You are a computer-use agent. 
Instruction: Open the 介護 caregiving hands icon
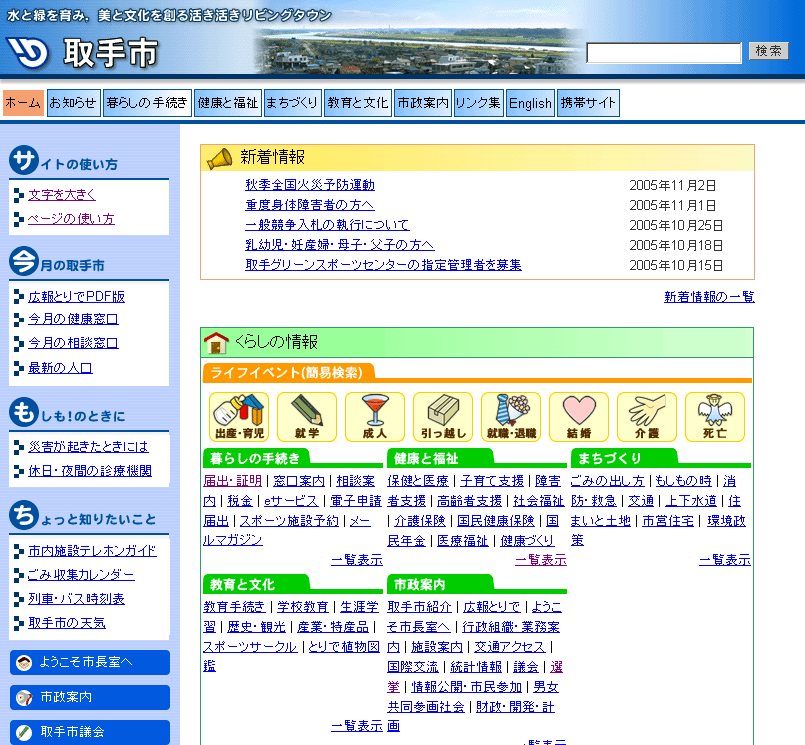(x=647, y=417)
